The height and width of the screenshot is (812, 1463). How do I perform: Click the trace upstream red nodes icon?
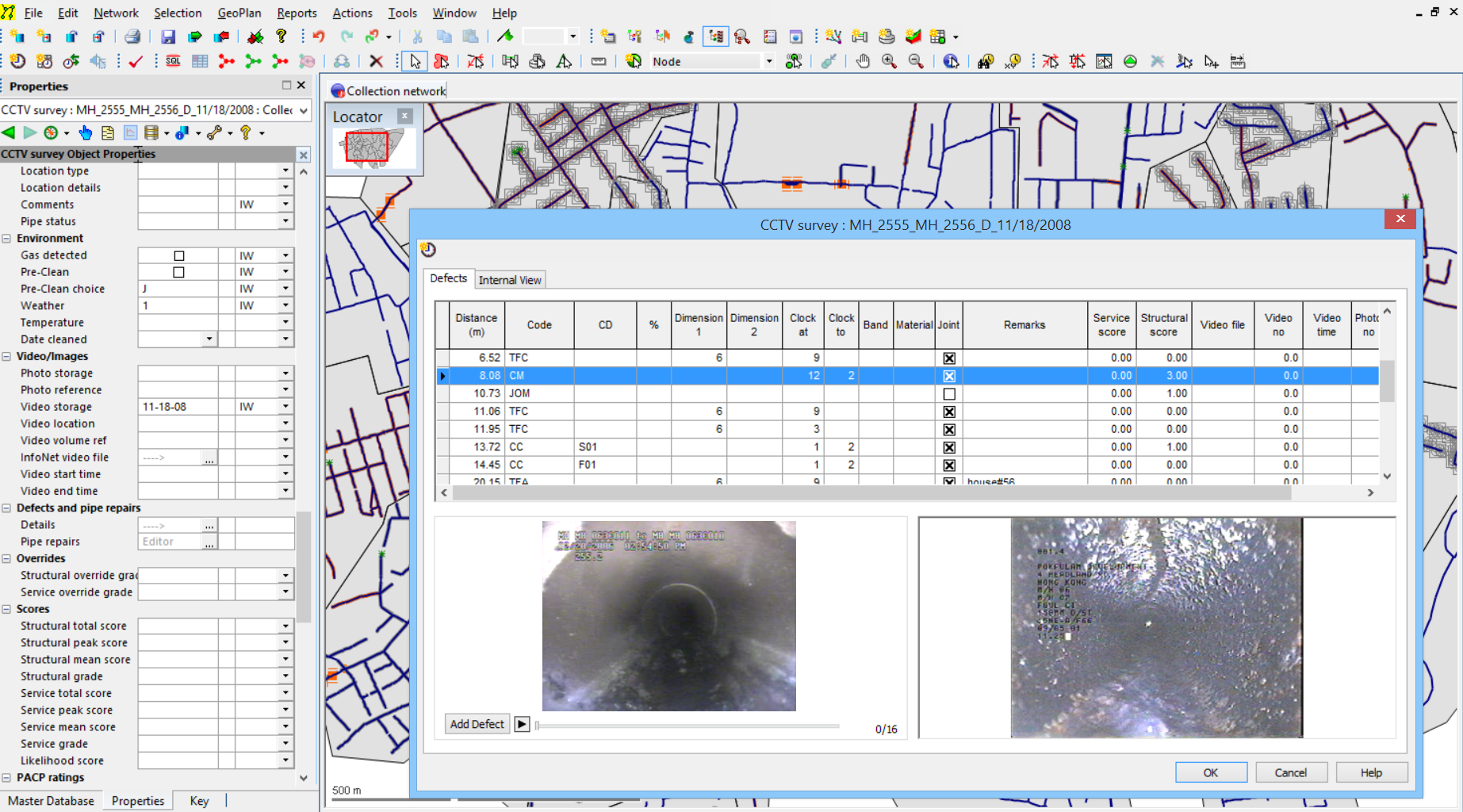pos(227,61)
